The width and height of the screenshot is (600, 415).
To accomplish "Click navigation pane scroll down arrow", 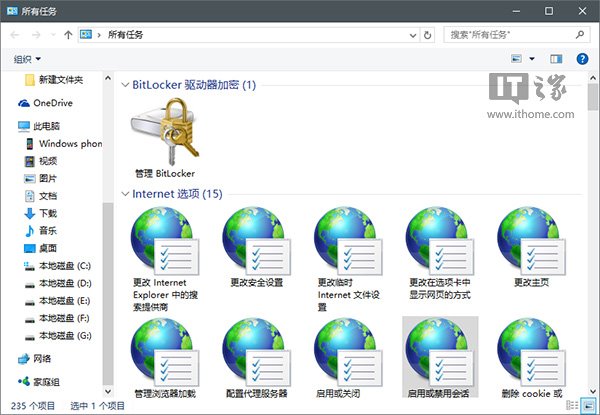I will (x=108, y=392).
